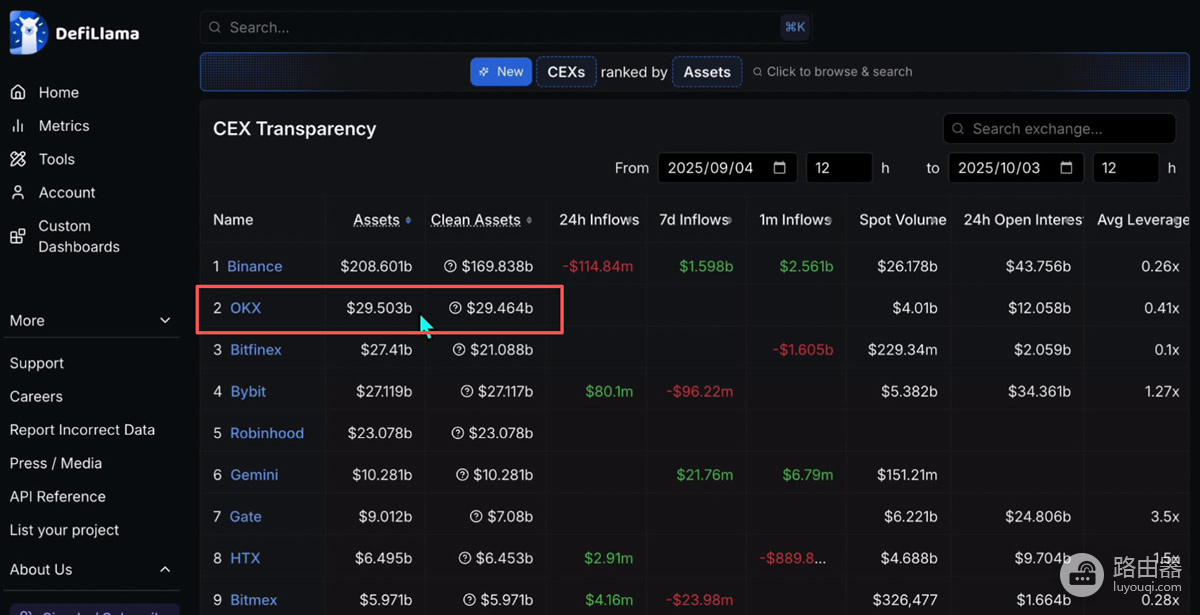Image resolution: width=1200 pixels, height=615 pixels.
Task: Focus the Search exchange field
Action: pos(1059,129)
